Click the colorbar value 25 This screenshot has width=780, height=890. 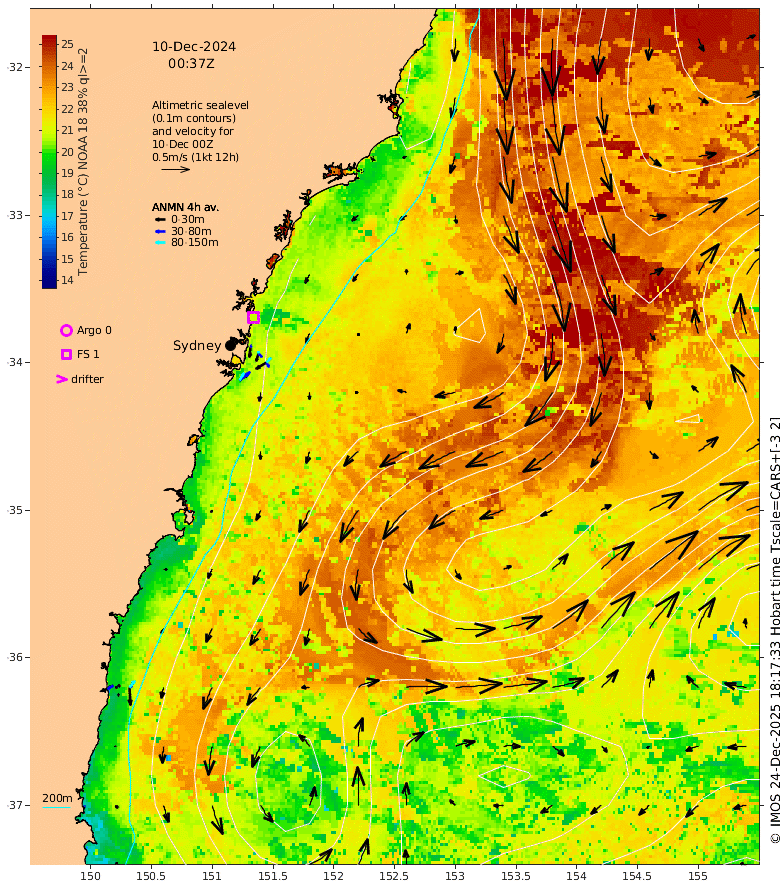click(68, 44)
